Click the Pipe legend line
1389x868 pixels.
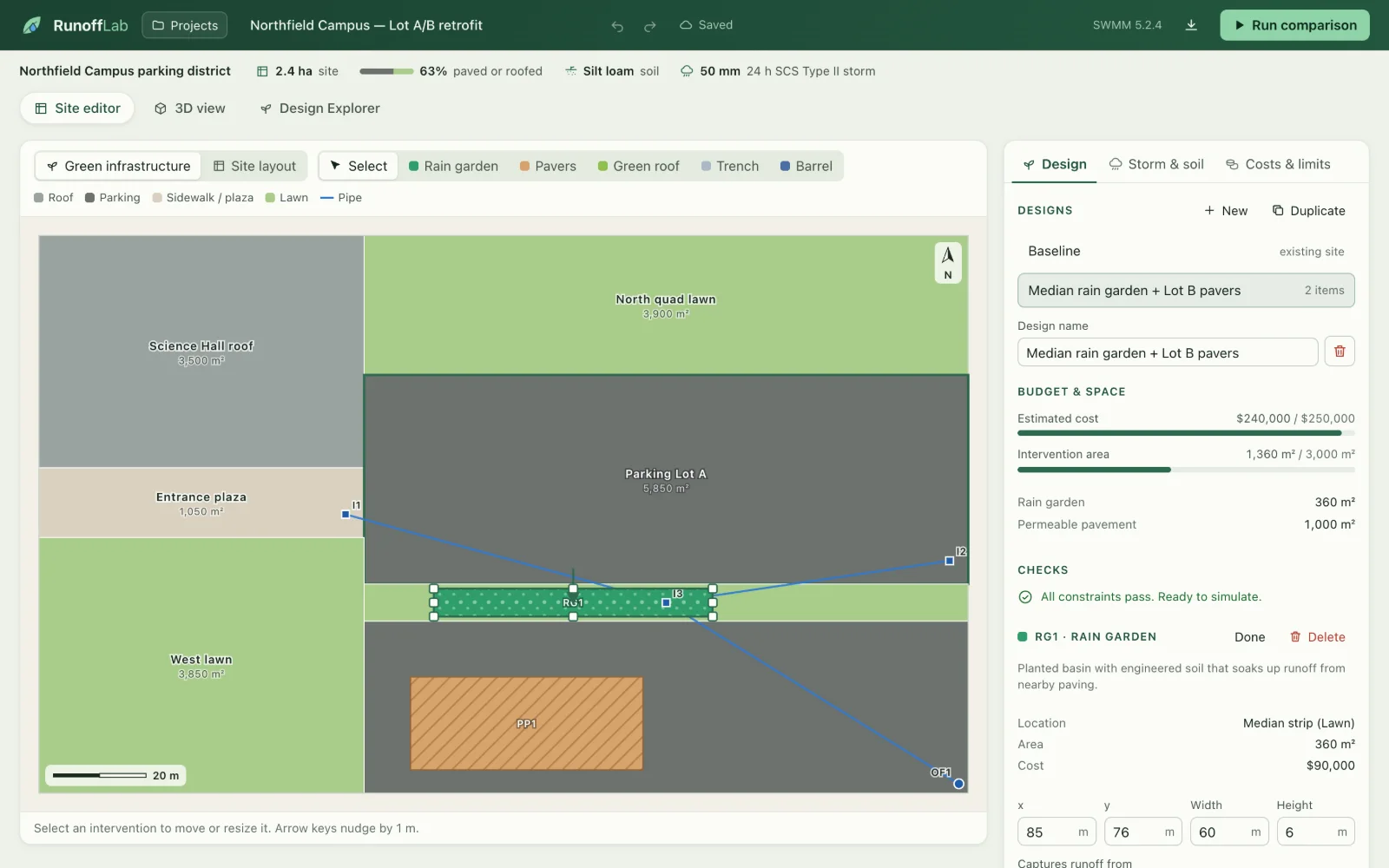click(x=327, y=198)
